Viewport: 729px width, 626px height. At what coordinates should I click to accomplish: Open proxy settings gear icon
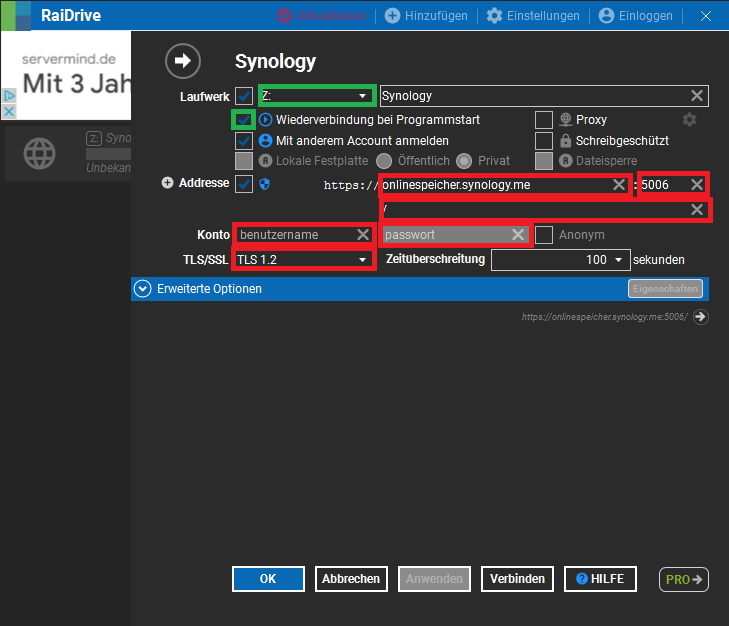tap(689, 120)
